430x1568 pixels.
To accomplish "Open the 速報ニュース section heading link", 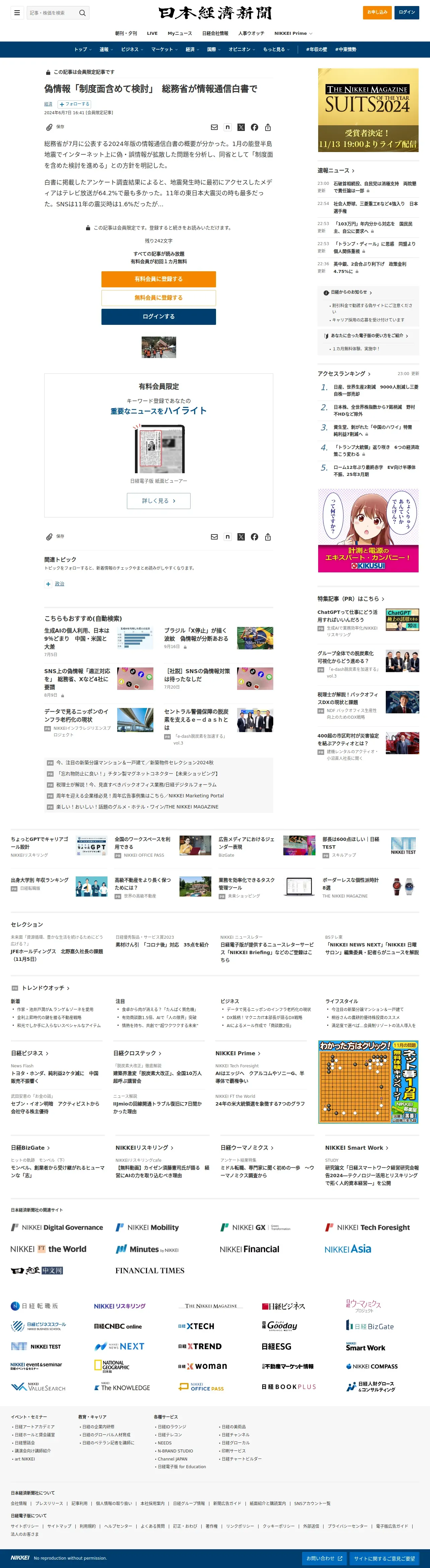I will click(336, 170).
